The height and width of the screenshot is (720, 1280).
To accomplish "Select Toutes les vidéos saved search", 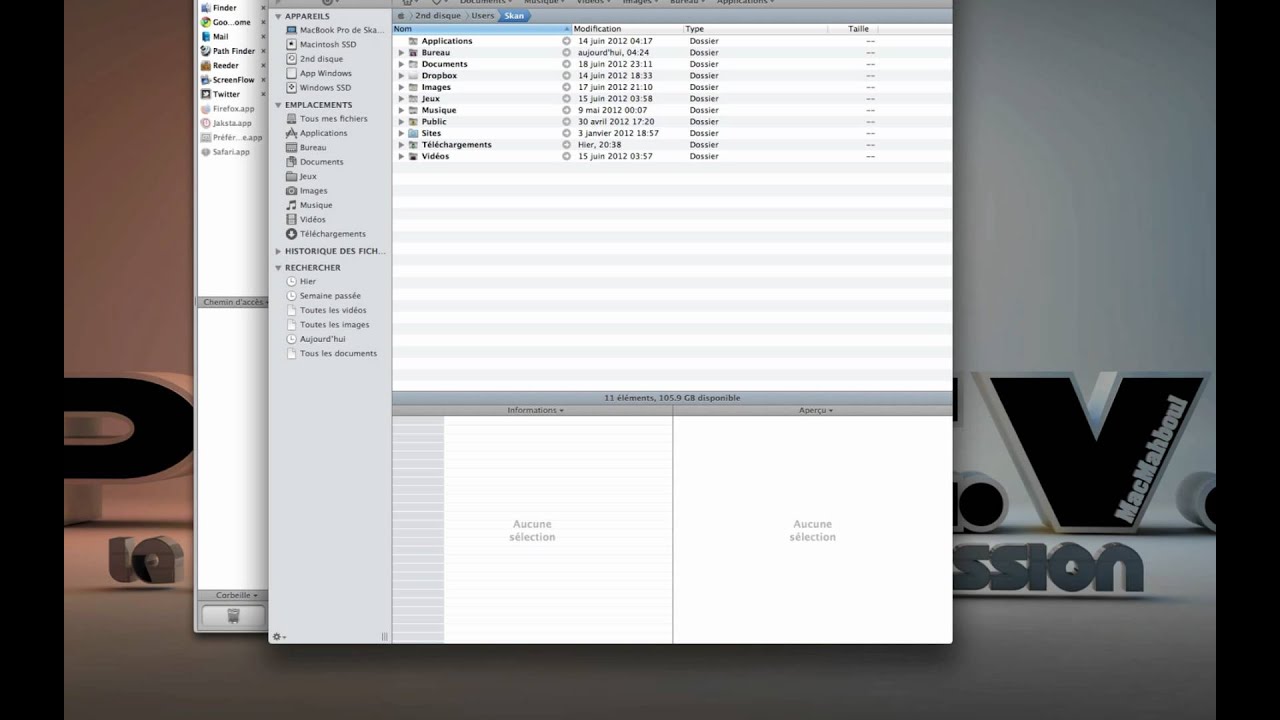I will 326,310.
